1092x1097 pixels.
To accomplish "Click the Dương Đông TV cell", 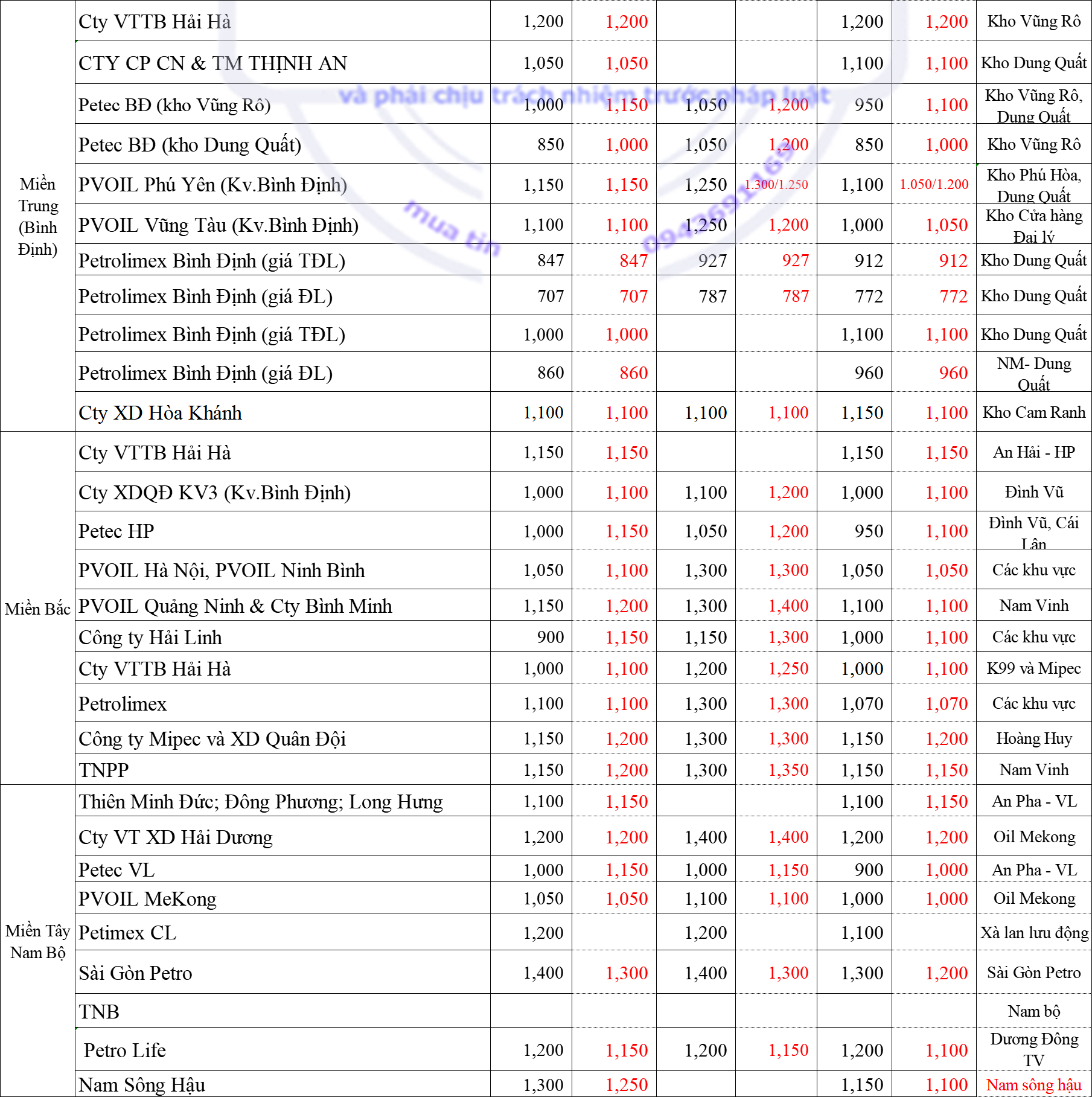I will (x=1034, y=1050).
